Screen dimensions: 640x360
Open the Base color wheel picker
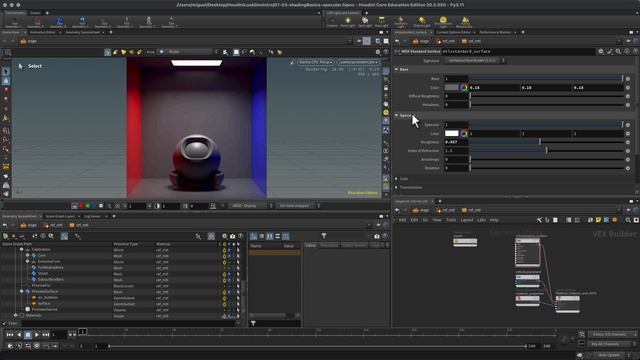464,87
